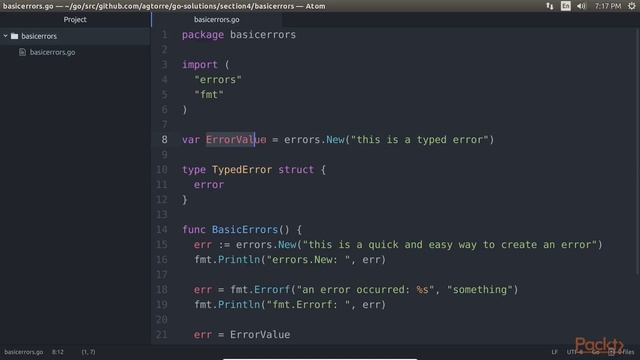Open basicerrors.go file icon in tree
Screen dimensions: 640x360
coord(22,52)
